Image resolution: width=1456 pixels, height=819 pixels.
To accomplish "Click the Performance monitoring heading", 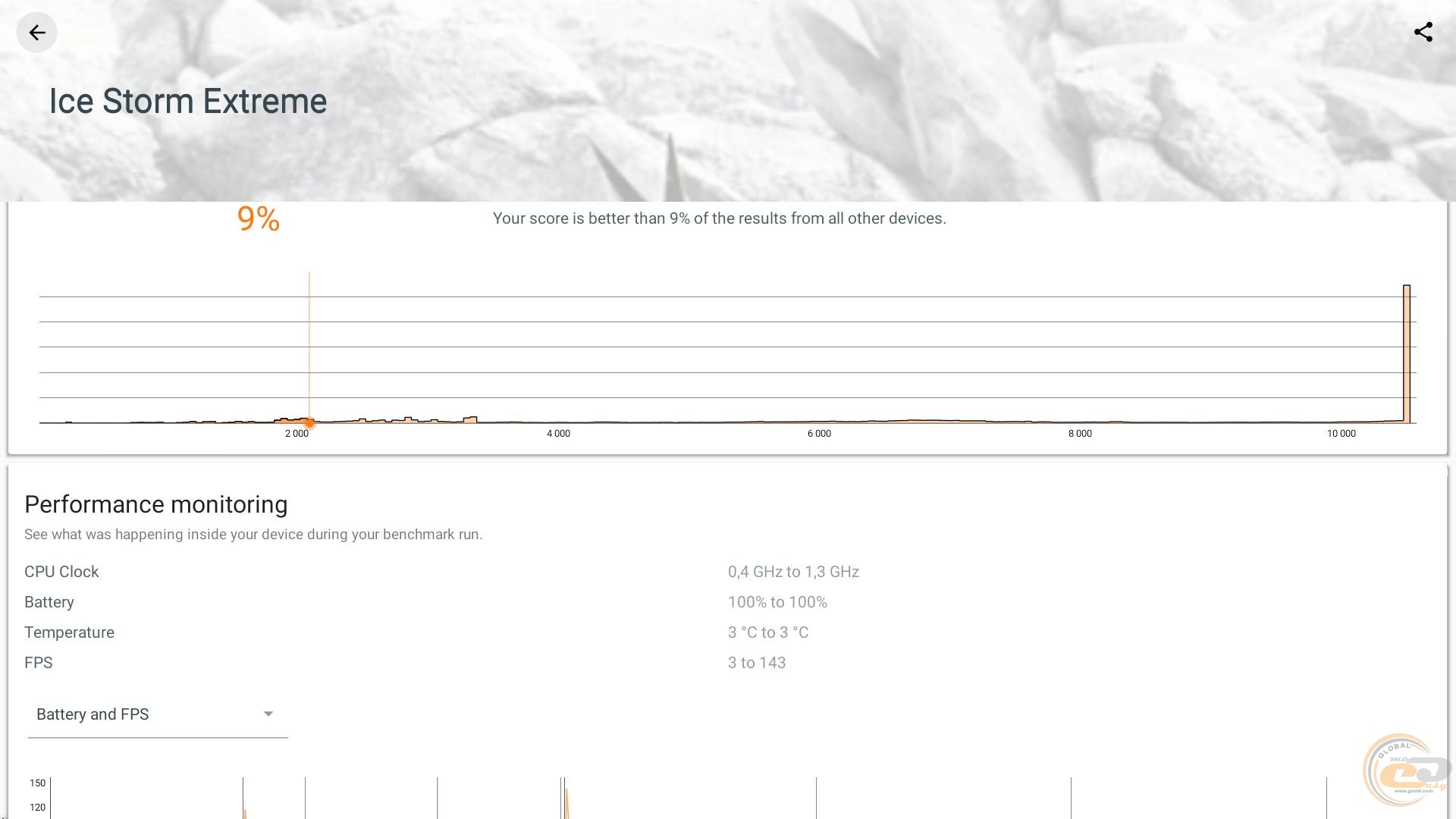I will [x=155, y=504].
